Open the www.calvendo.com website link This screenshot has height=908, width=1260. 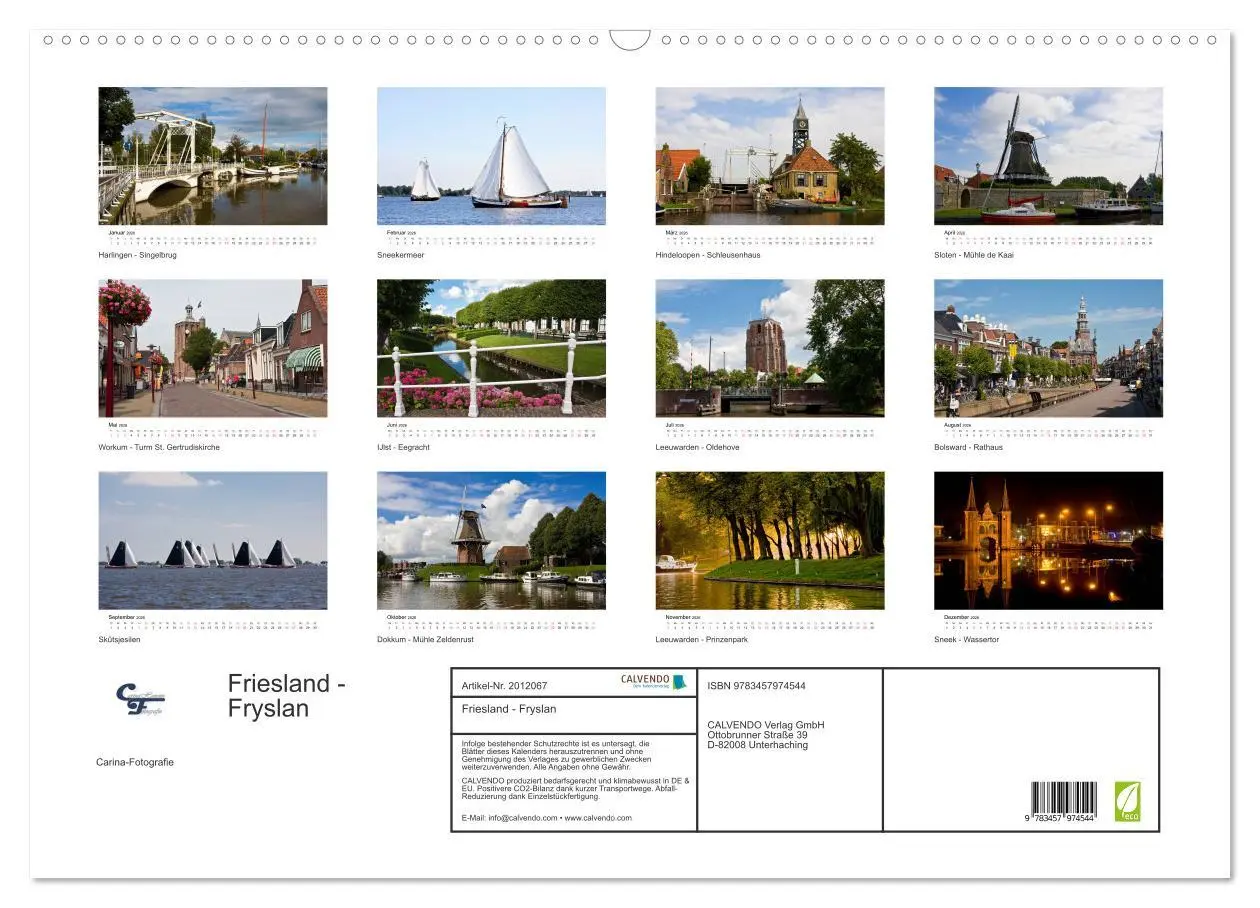598,816
